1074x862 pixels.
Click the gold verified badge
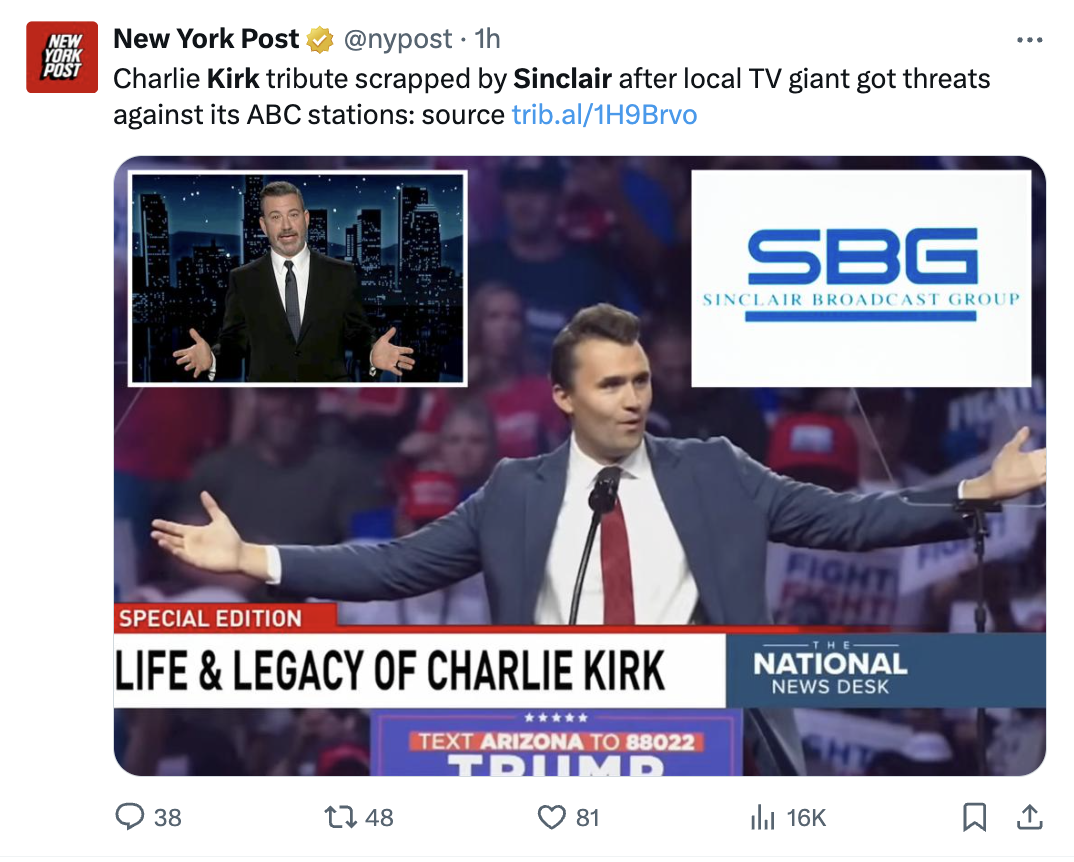[x=320, y=40]
